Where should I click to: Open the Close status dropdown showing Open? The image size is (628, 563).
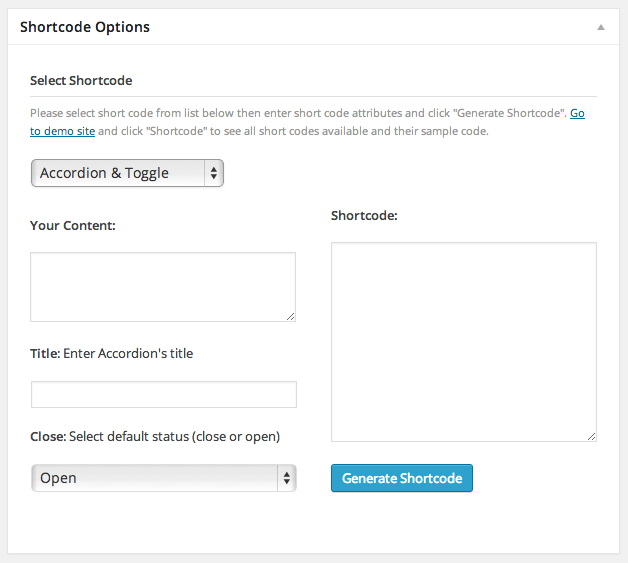(164, 478)
